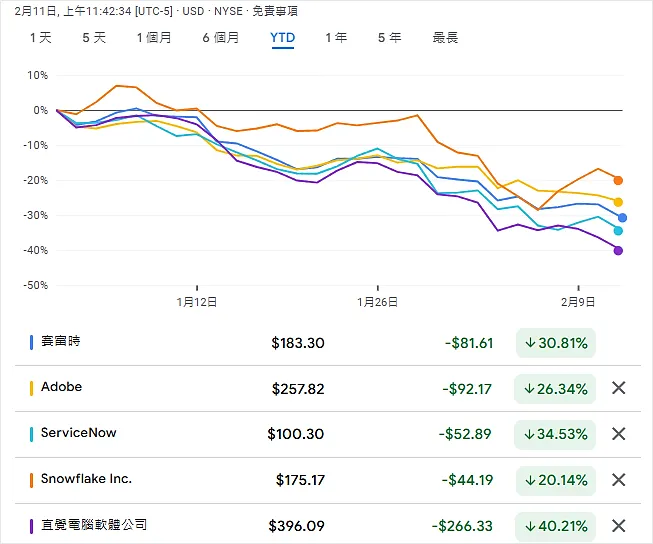
Task: Click the ↓40.21% change badge
Action: click(x=556, y=526)
